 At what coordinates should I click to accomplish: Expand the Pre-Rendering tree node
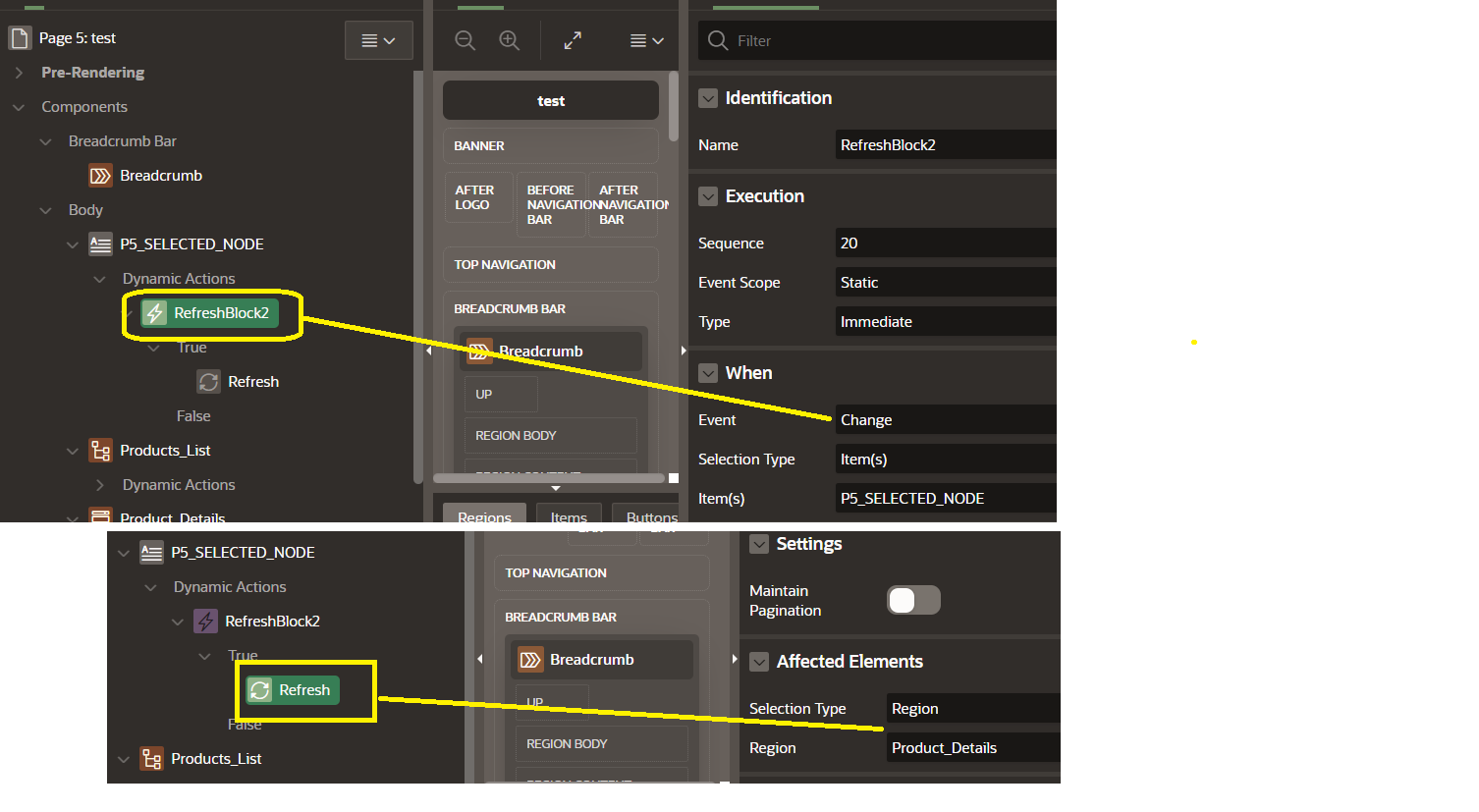point(19,73)
